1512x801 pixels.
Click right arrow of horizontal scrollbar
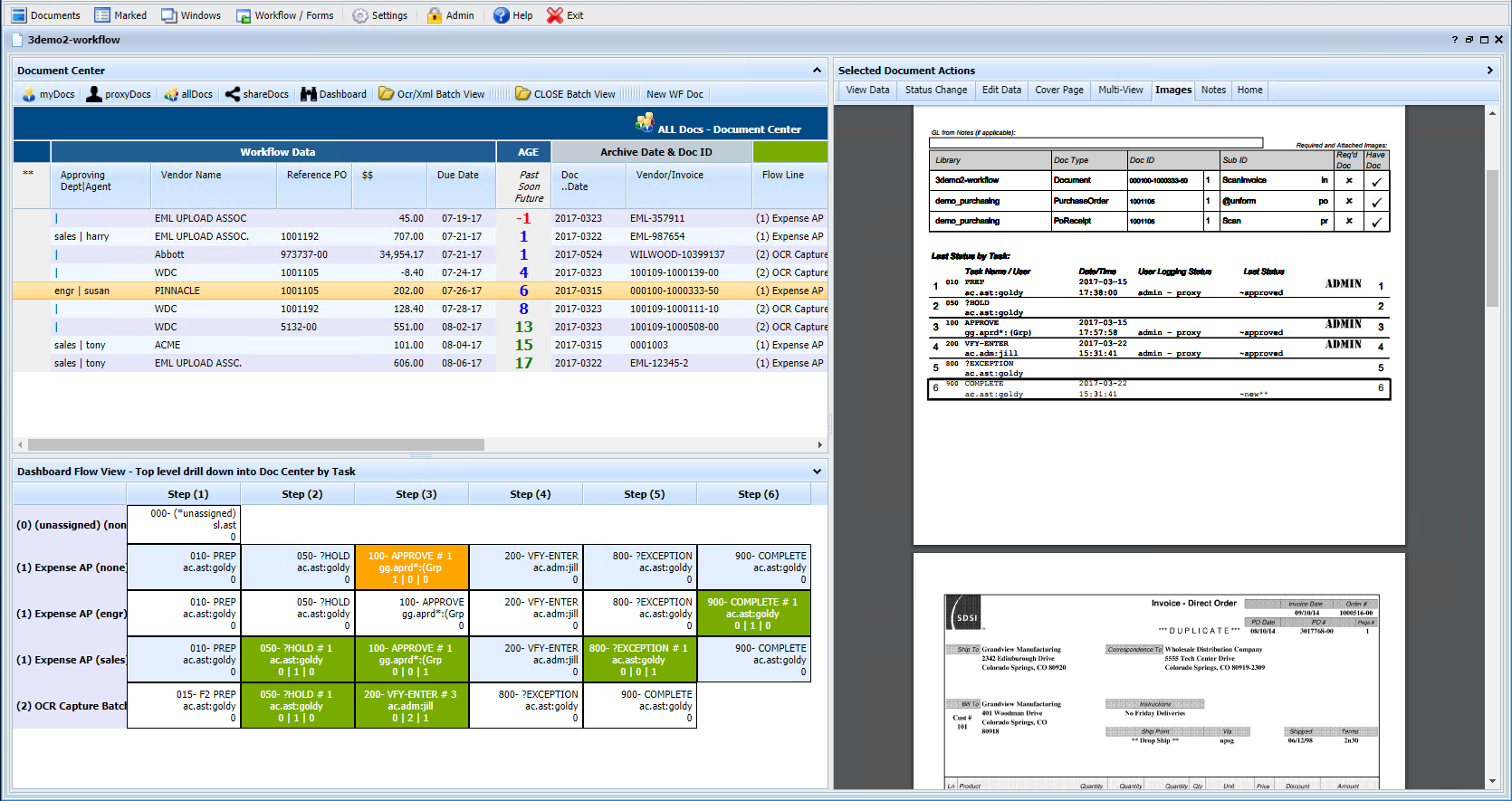point(820,444)
